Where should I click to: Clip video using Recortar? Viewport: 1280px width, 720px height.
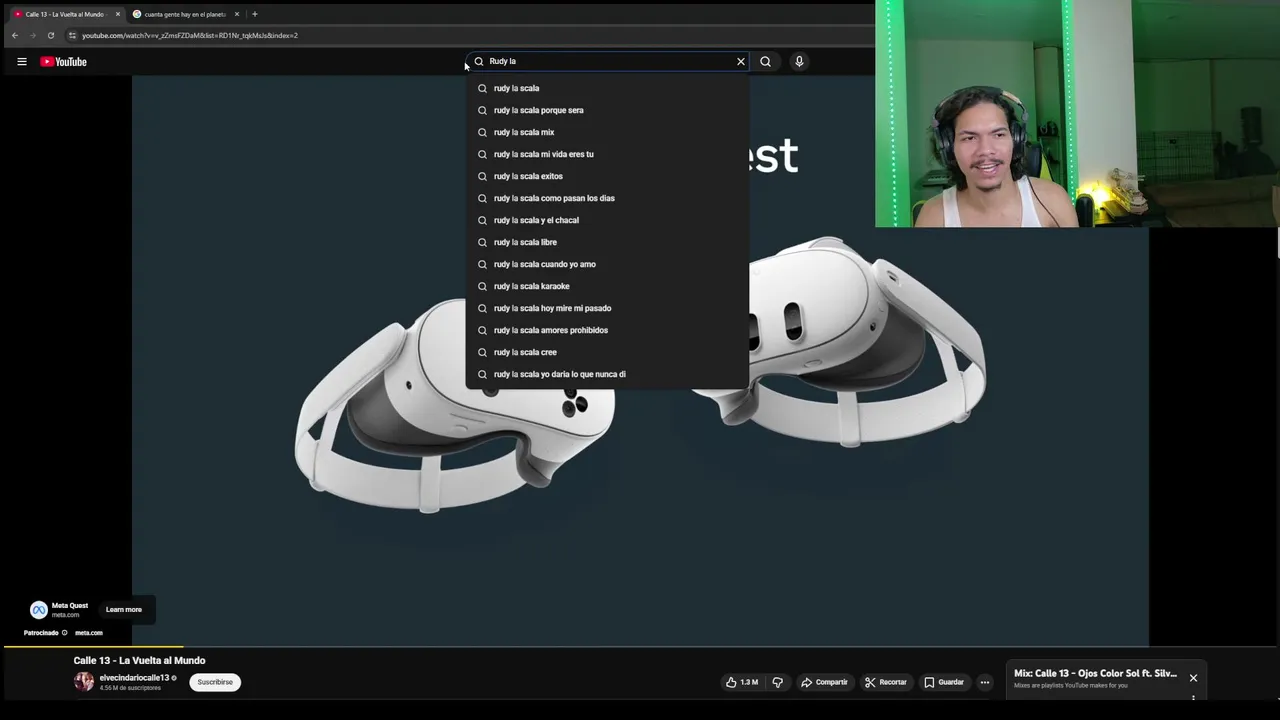(x=886, y=682)
